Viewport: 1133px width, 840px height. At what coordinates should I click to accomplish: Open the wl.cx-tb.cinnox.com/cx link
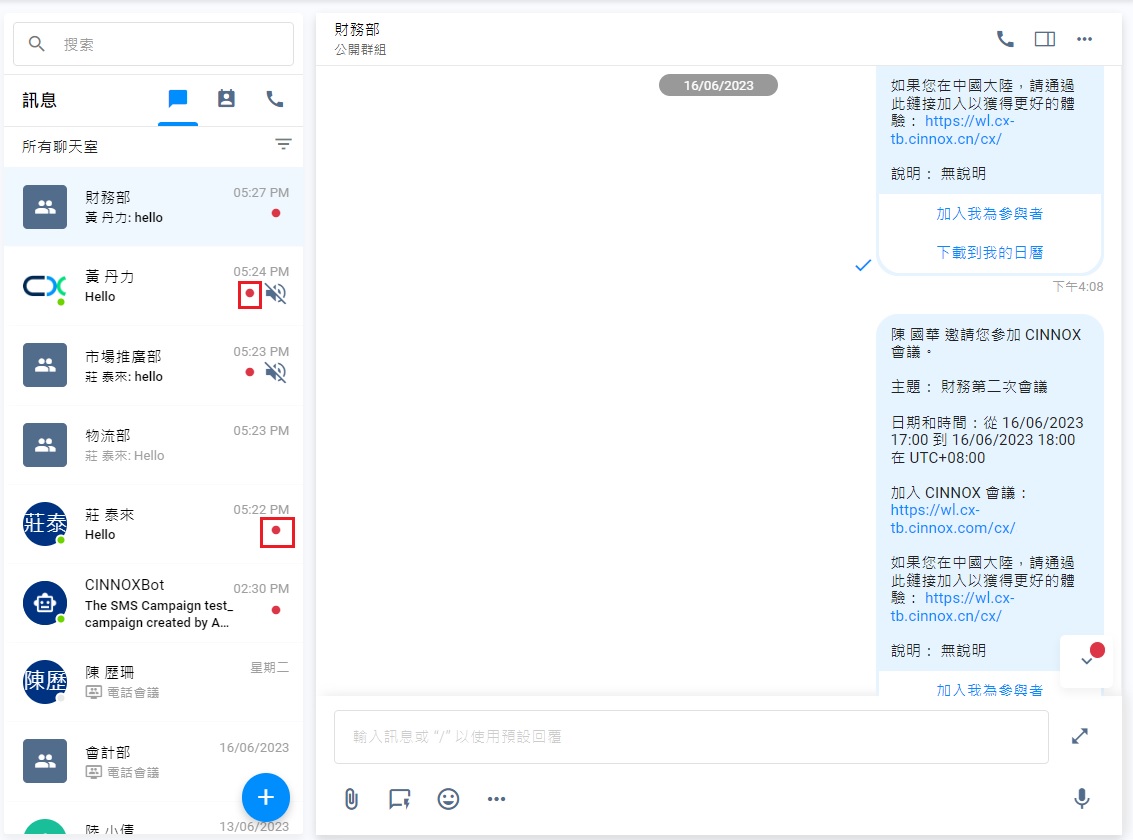[952, 519]
